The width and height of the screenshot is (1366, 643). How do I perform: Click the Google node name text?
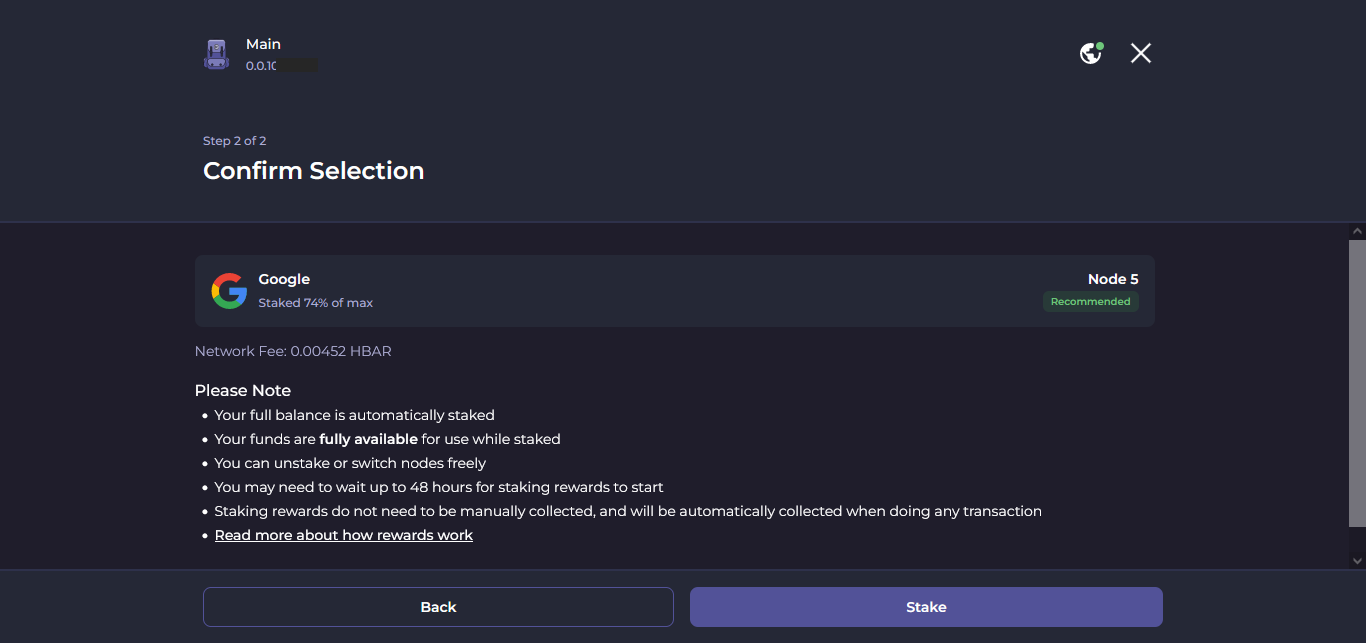point(284,279)
